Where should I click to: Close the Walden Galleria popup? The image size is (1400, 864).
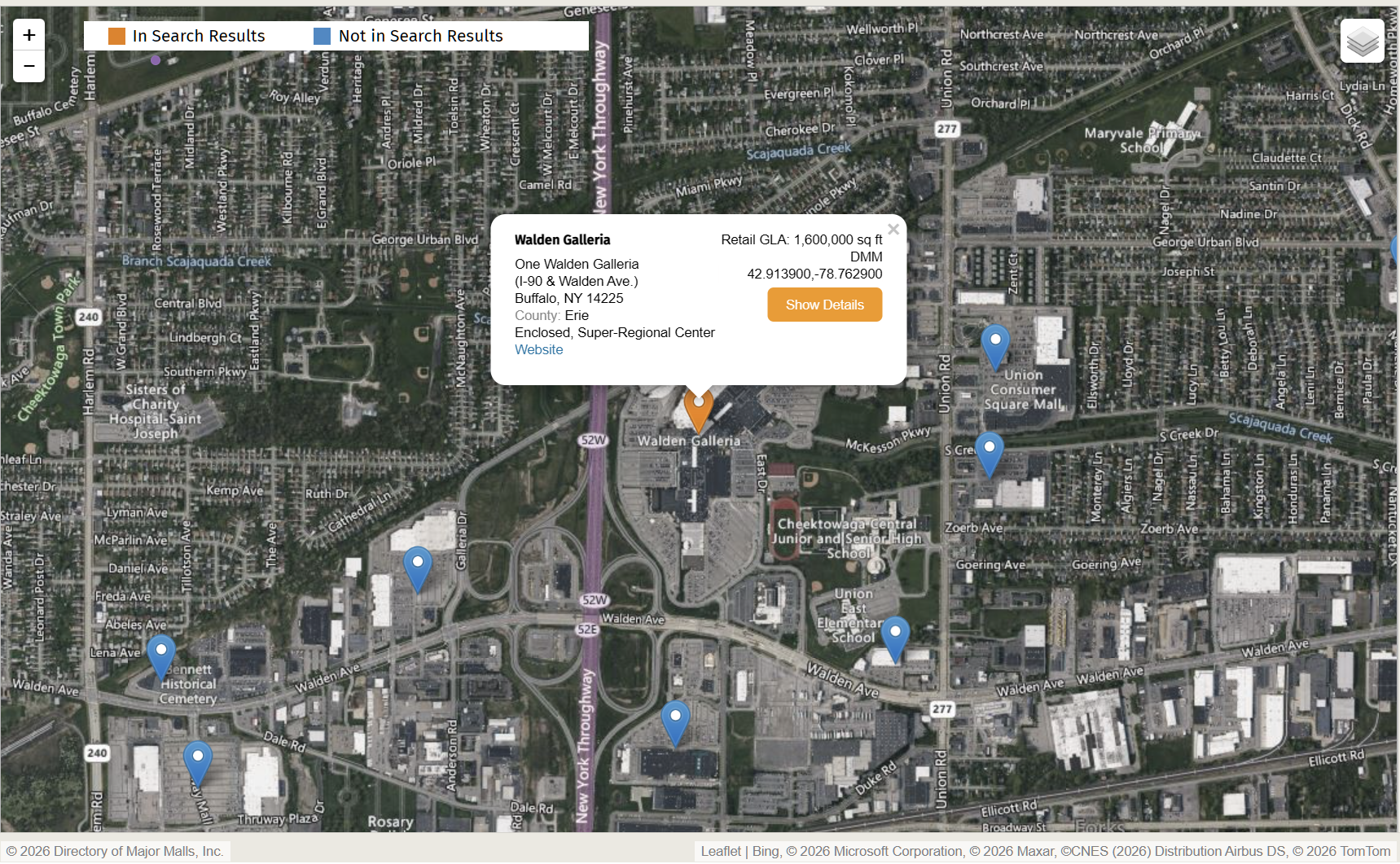(893, 230)
